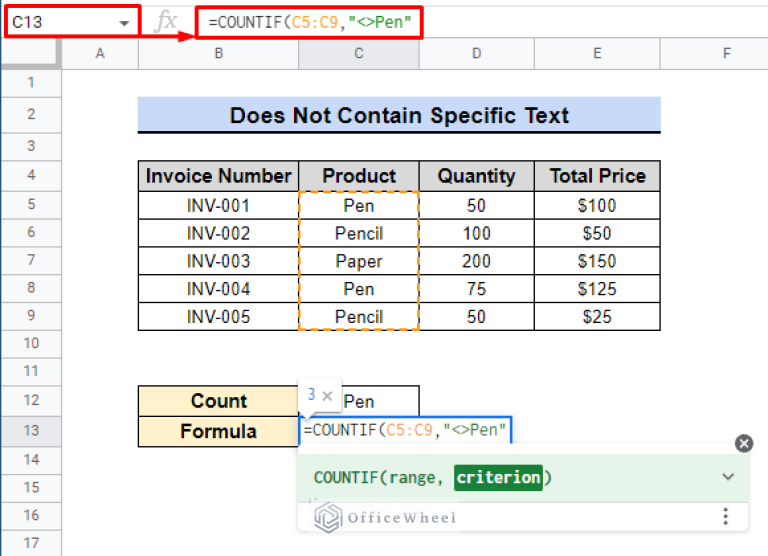Select the Paper cell in Product column
Image resolution: width=768 pixels, height=556 pixels.
(x=358, y=261)
